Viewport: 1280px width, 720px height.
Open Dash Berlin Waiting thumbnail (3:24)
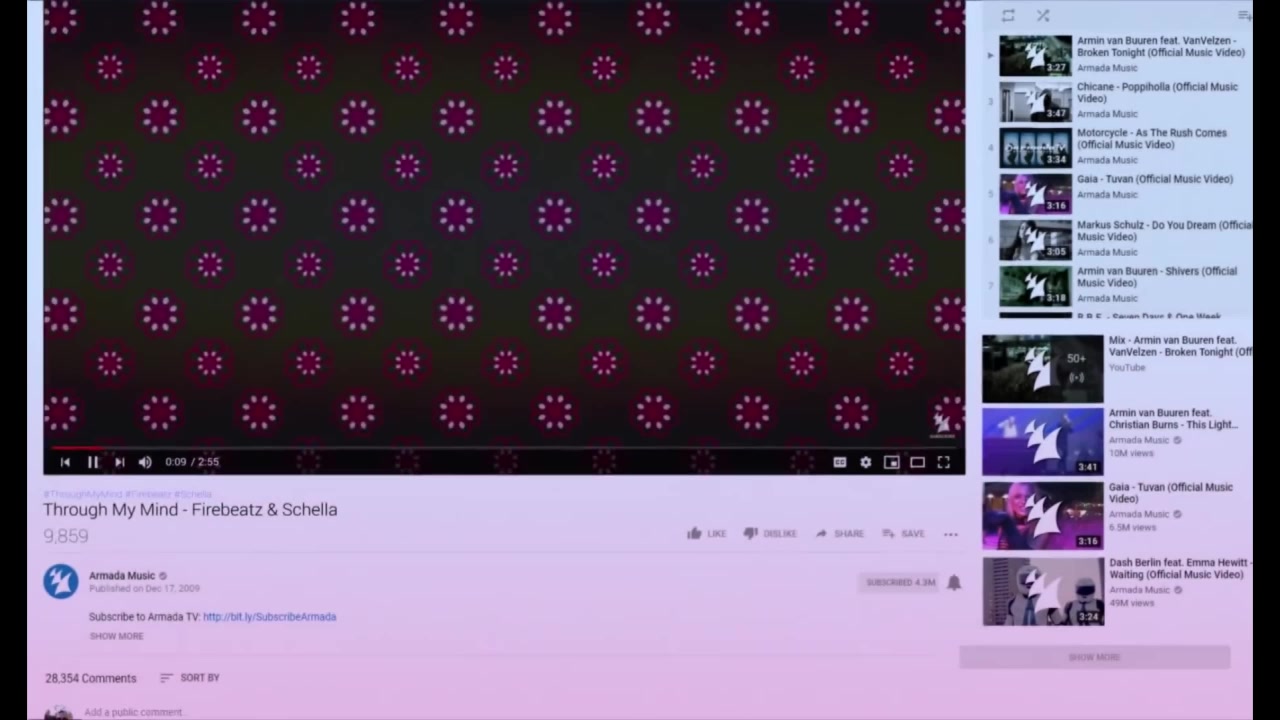point(1043,591)
